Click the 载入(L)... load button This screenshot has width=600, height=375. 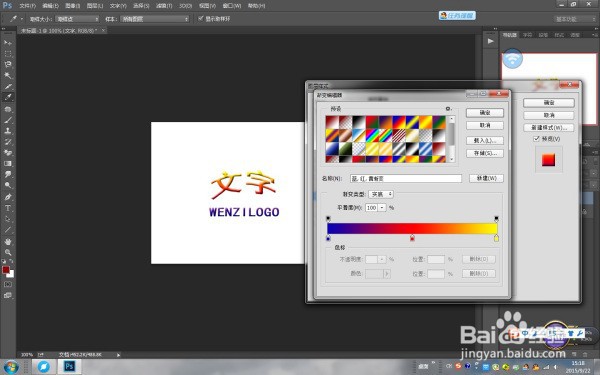pos(485,140)
